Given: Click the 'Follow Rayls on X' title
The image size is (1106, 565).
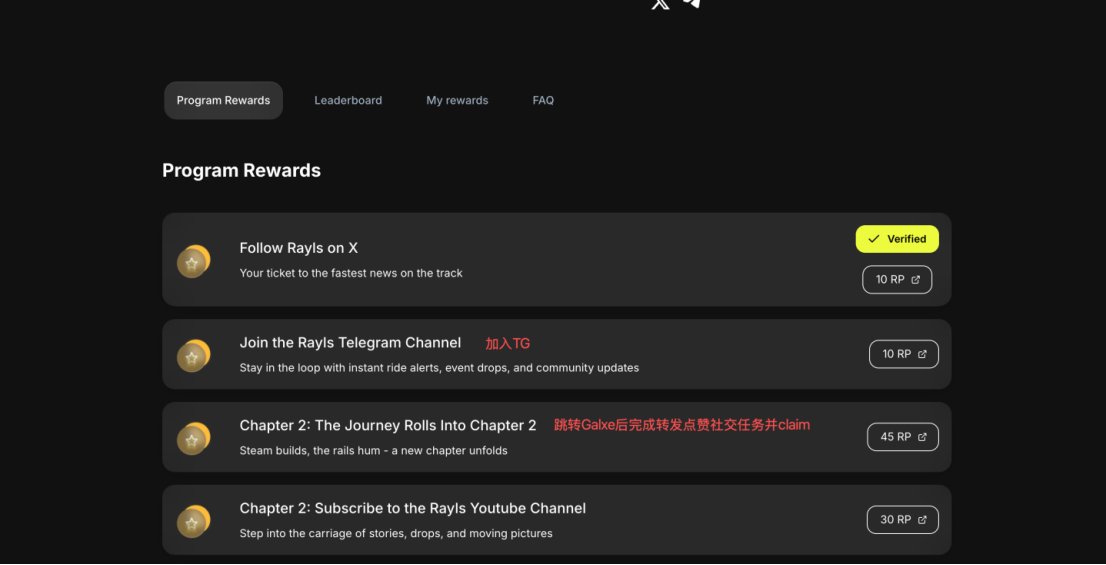Looking at the screenshot, I should tap(298, 248).
